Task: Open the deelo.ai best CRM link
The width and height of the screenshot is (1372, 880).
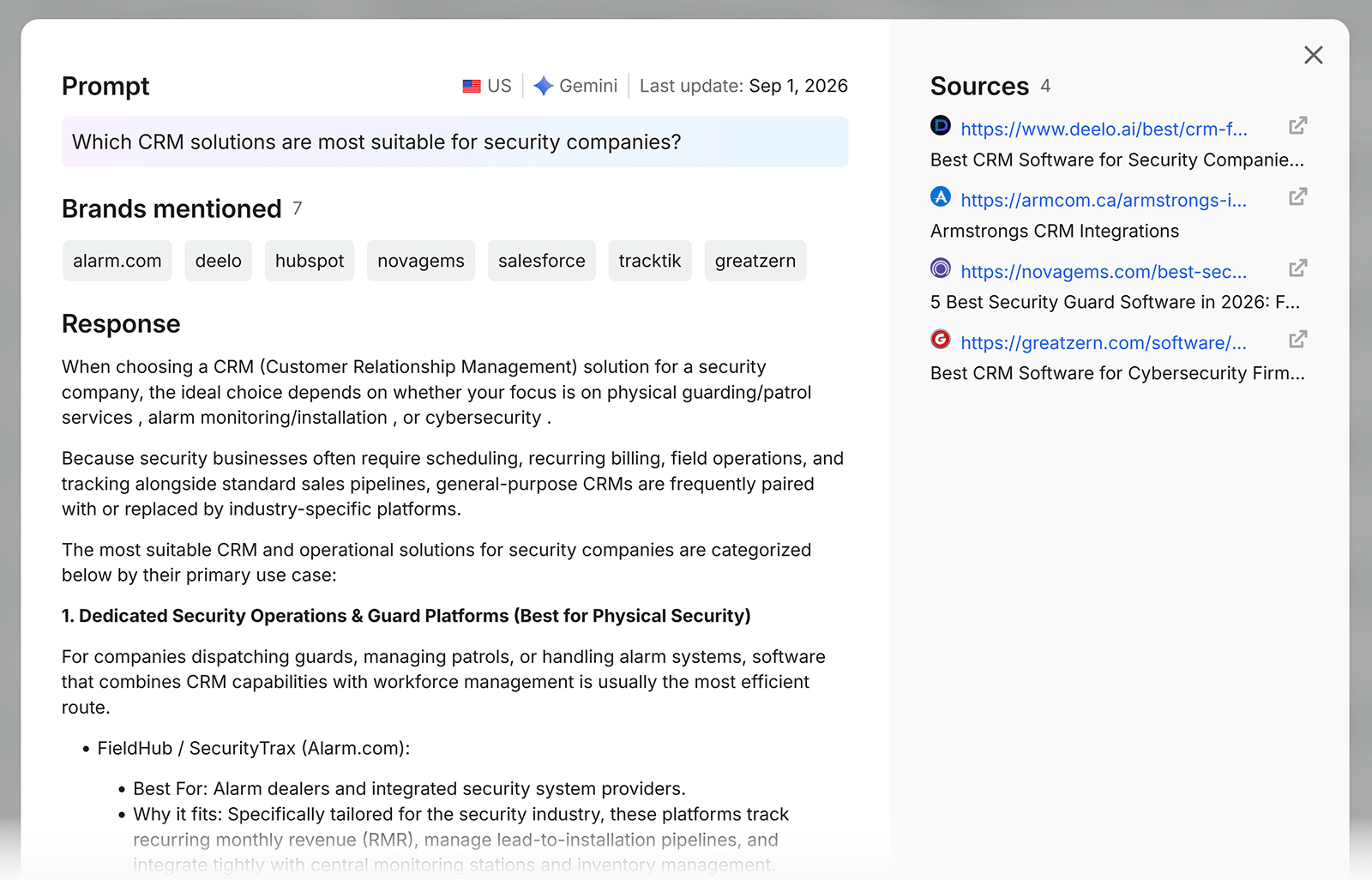Action: (1104, 129)
